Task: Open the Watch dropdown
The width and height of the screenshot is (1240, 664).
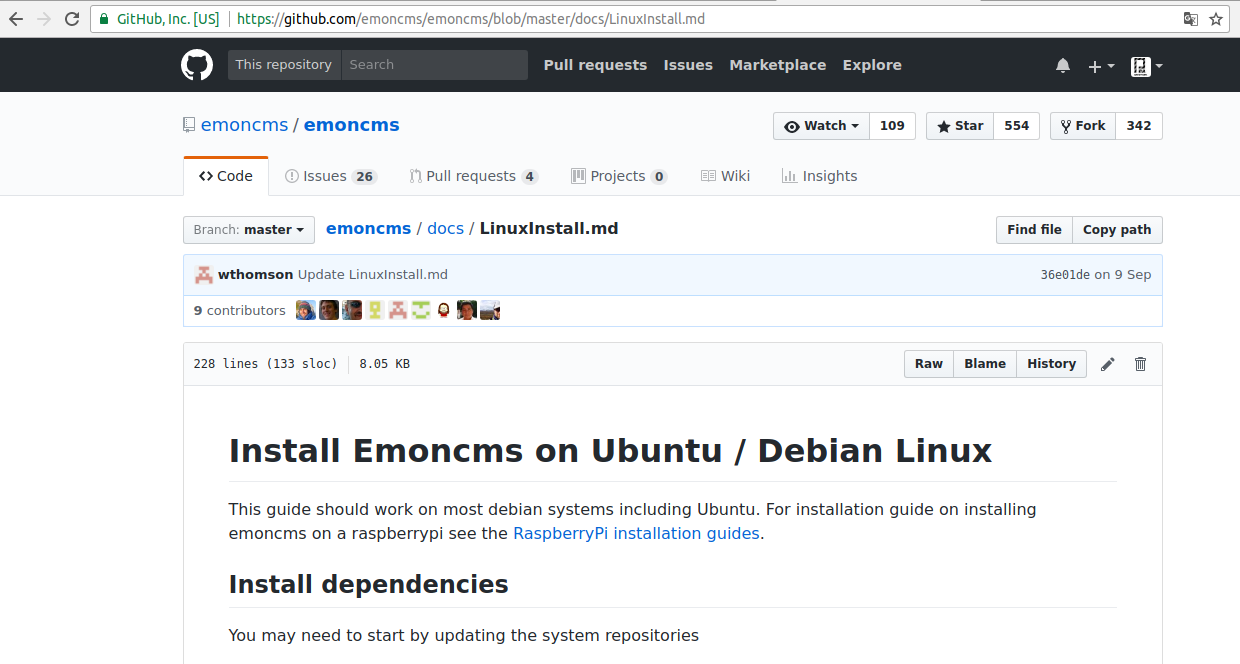Action: tap(821, 126)
